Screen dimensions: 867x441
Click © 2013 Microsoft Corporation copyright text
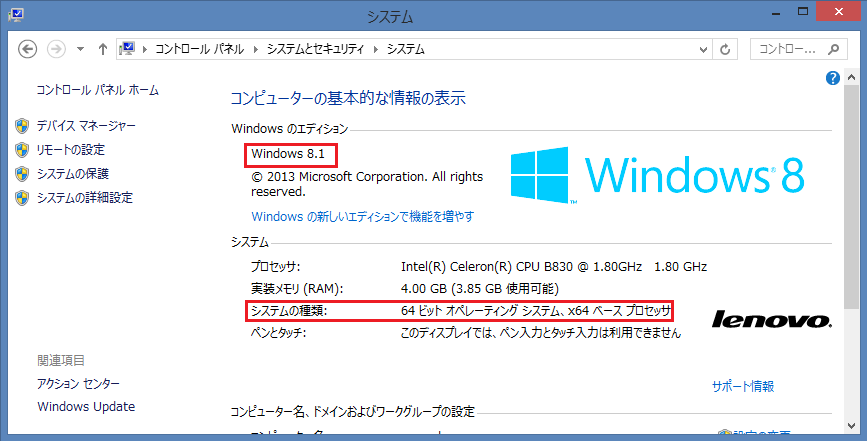click(x=367, y=184)
